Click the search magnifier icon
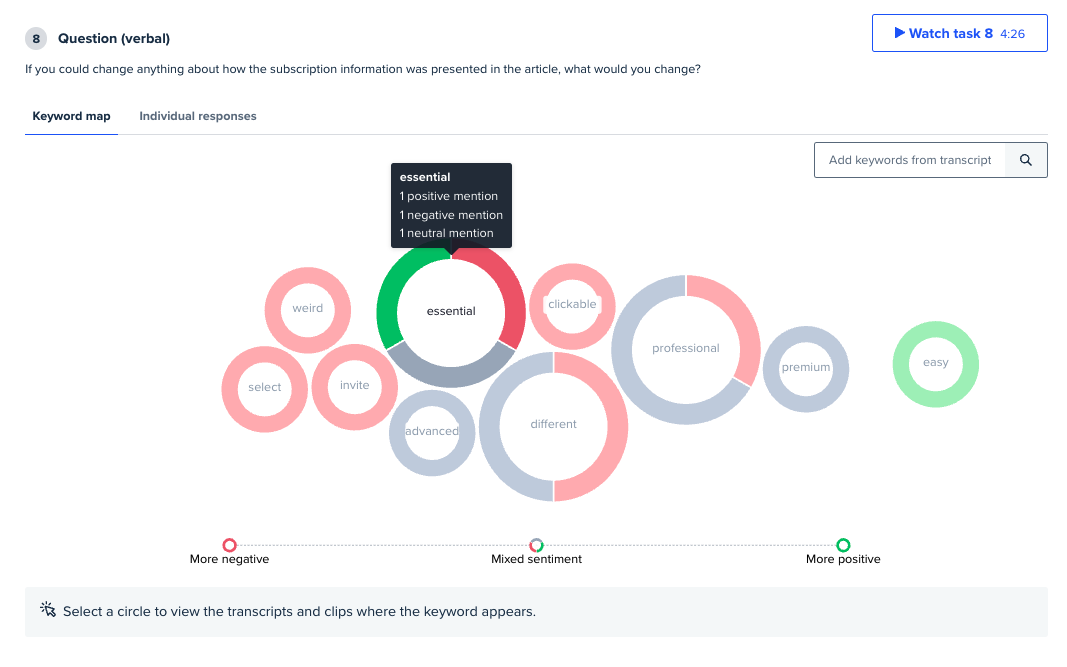 coord(1025,160)
